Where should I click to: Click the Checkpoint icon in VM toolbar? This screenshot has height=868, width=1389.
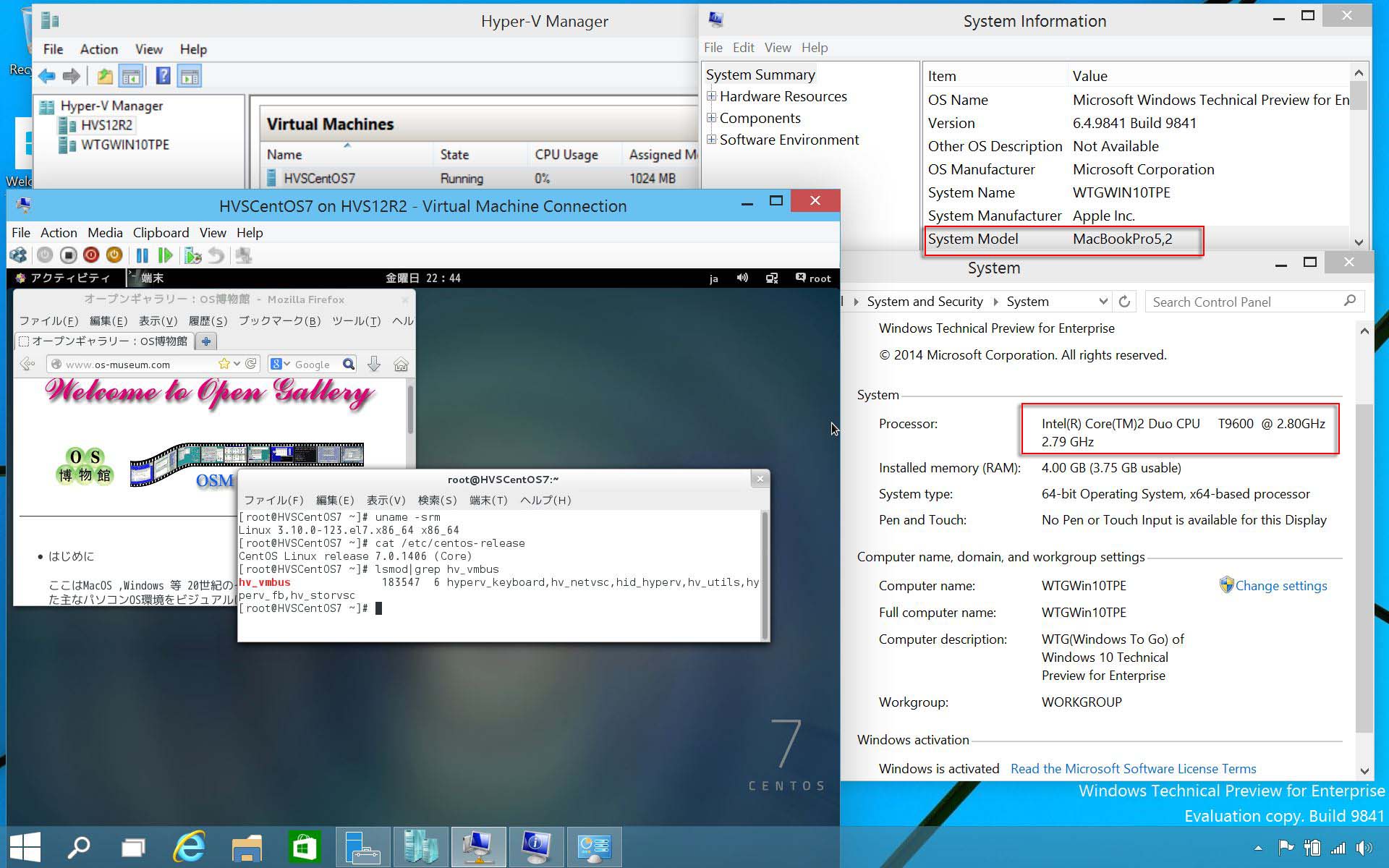(192, 255)
